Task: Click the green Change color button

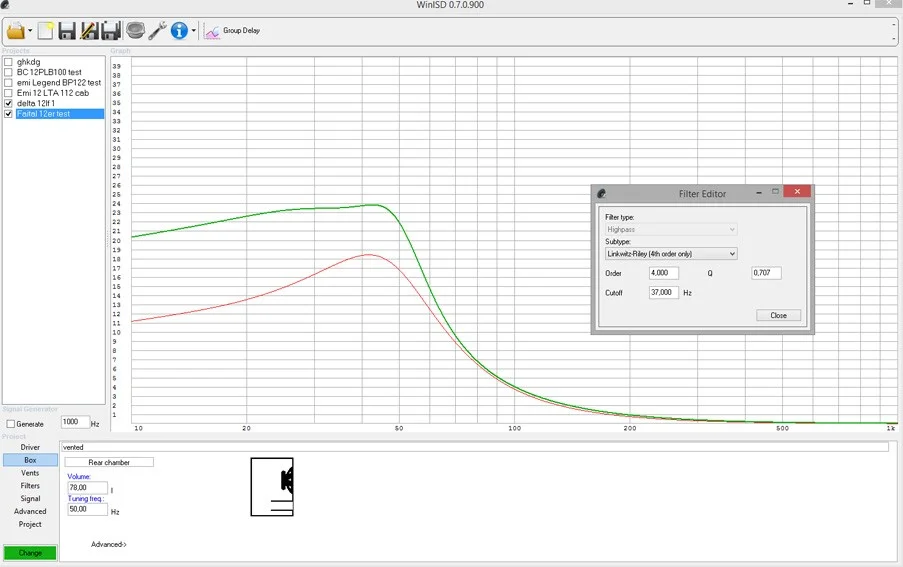Action: point(30,552)
